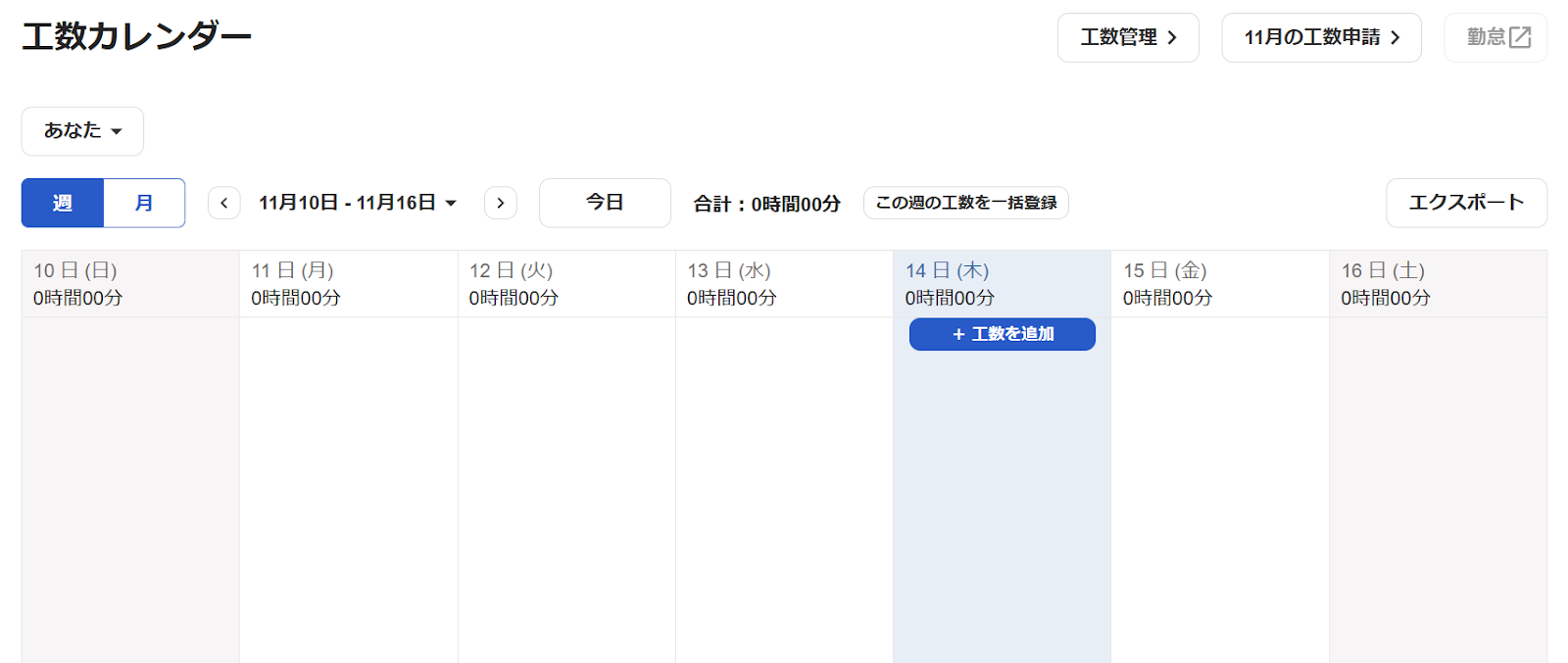Jump to 今日

[x=605, y=203]
